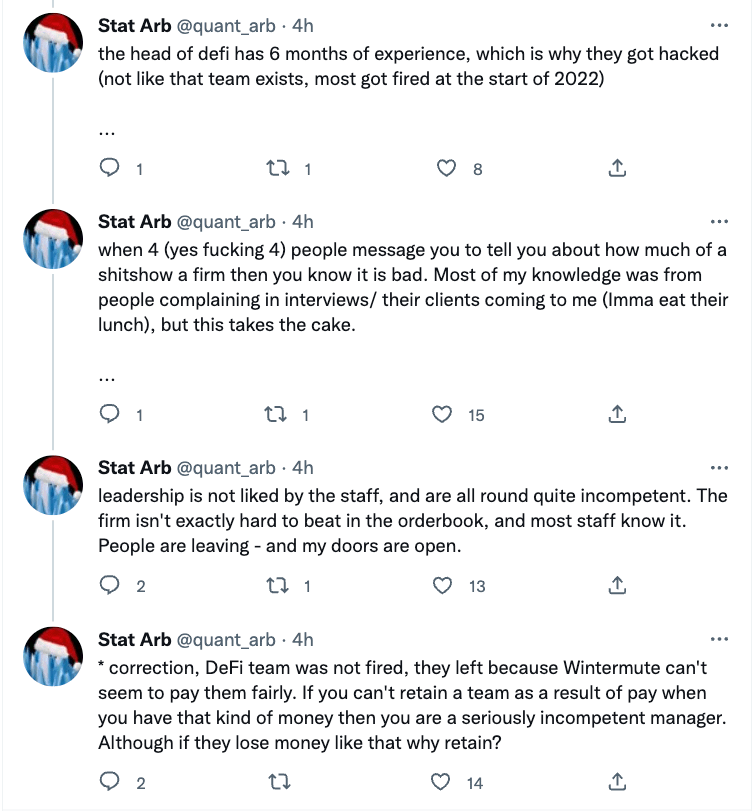Open Stat Arb name on correction tweet
754x811 pixels.
134,640
